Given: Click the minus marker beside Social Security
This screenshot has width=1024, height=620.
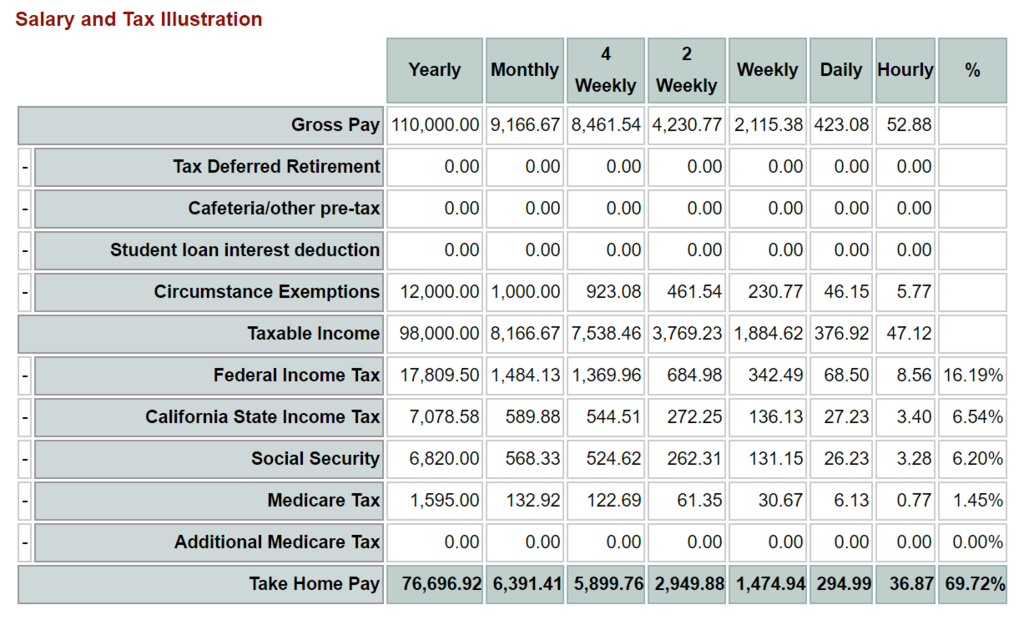Looking at the screenshot, I should (25, 459).
